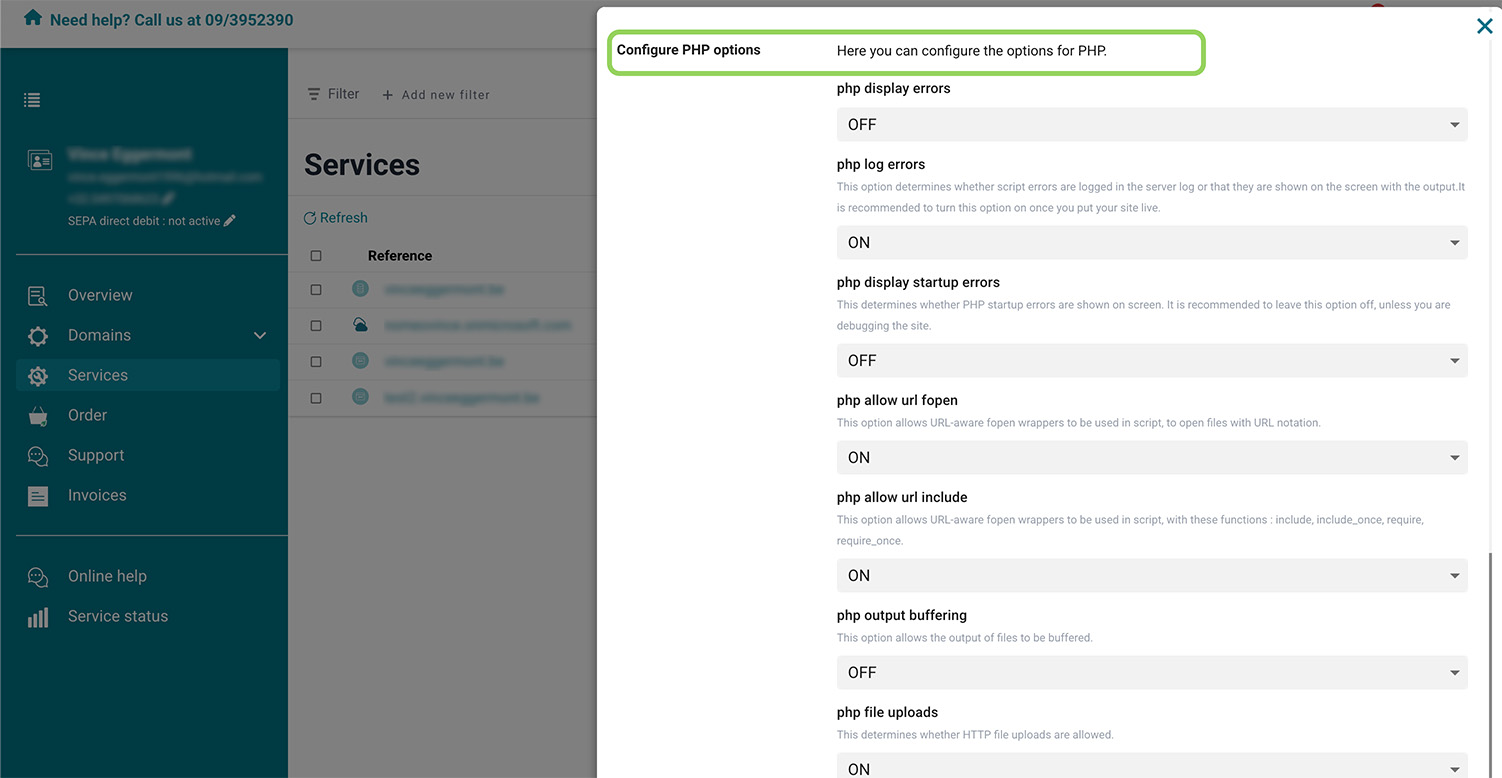Click the Services gear icon
This screenshot has height=778, width=1502.
pyautogui.click(x=38, y=376)
